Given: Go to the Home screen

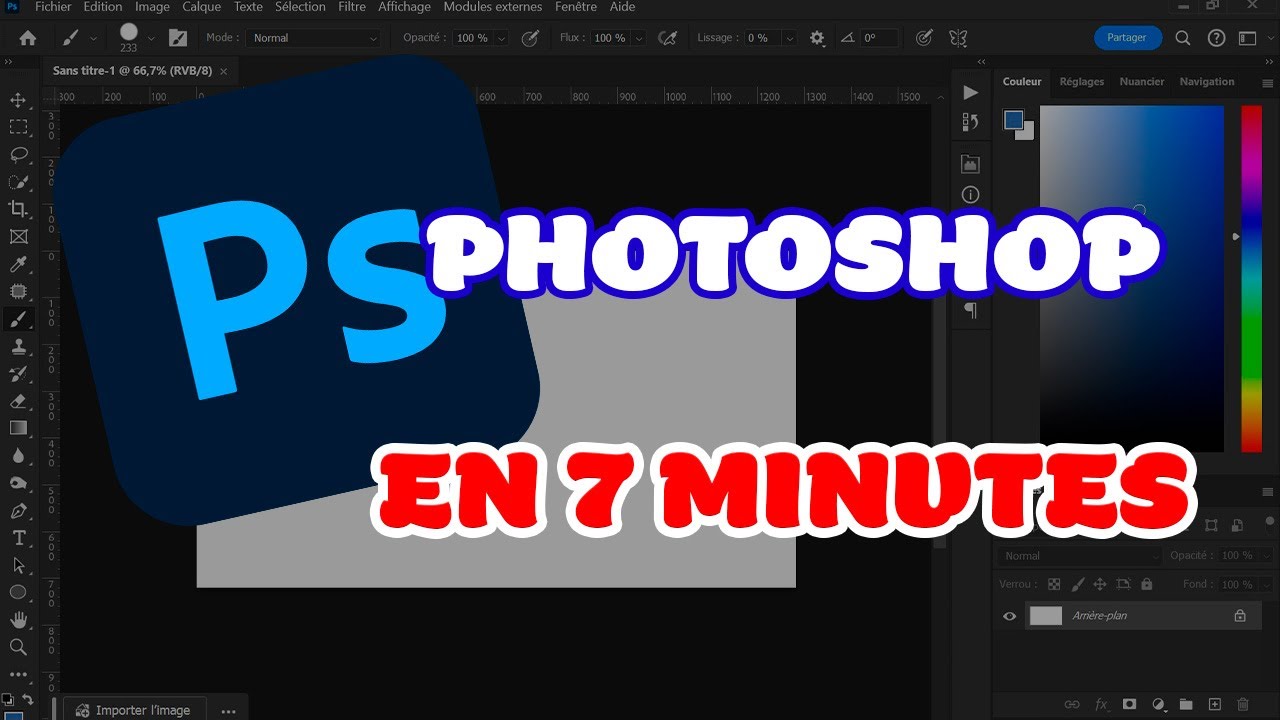Looking at the screenshot, I should click(28, 38).
